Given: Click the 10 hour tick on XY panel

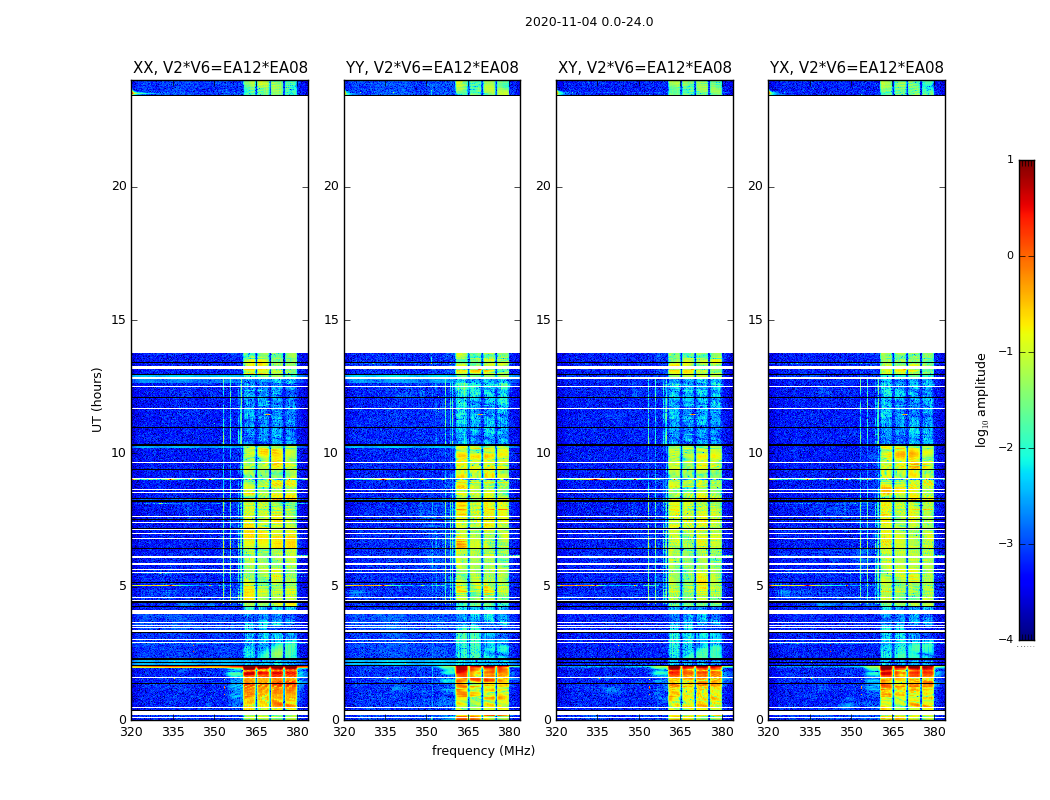Looking at the screenshot, I should point(543,453).
